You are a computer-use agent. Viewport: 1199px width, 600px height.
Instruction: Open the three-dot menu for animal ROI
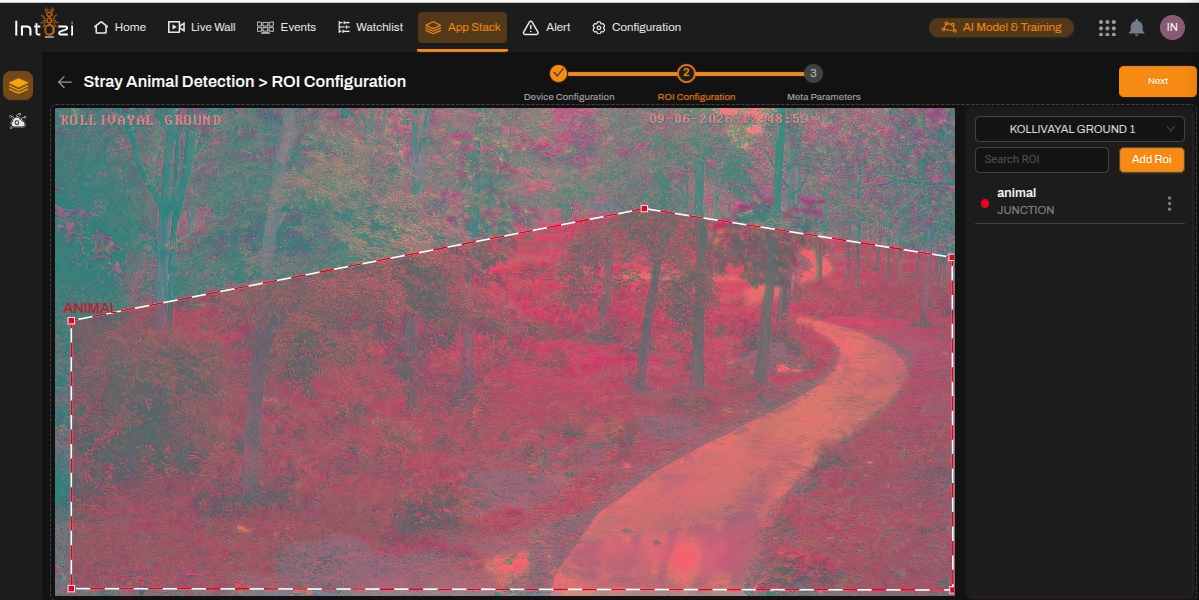pyautogui.click(x=1169, y=203)
